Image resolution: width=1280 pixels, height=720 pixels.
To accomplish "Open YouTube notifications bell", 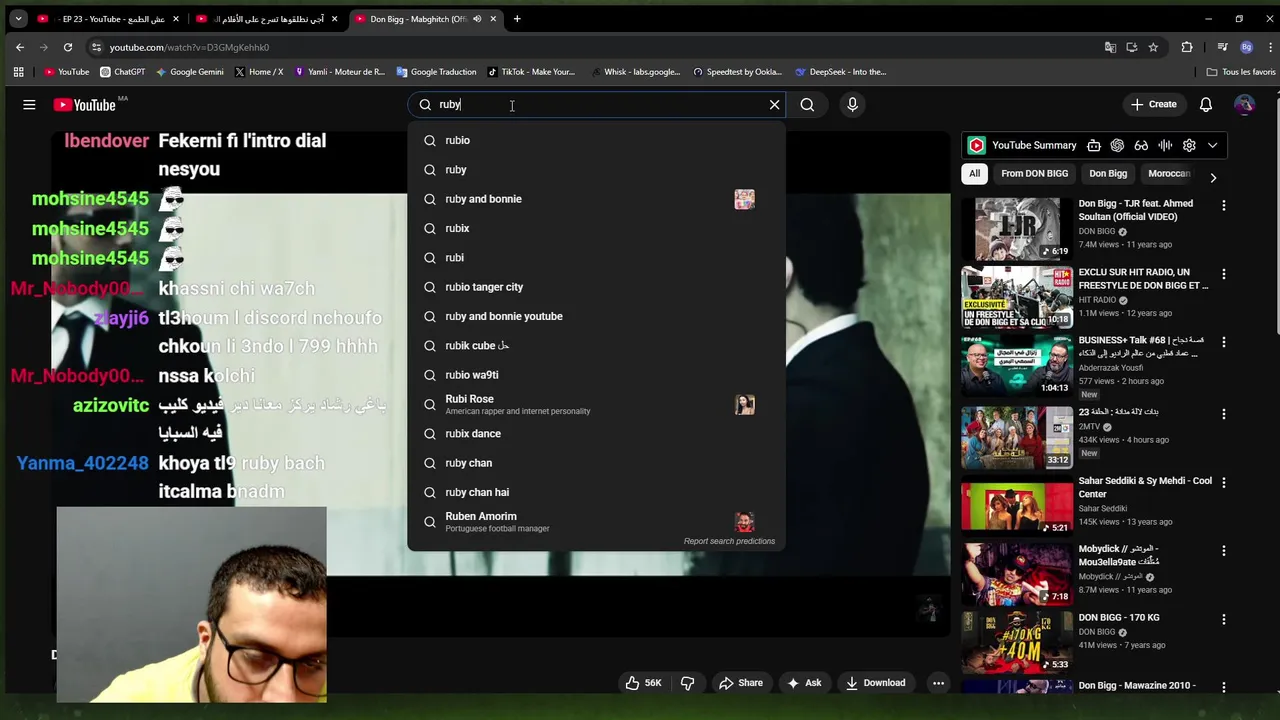I will 1206,104.
